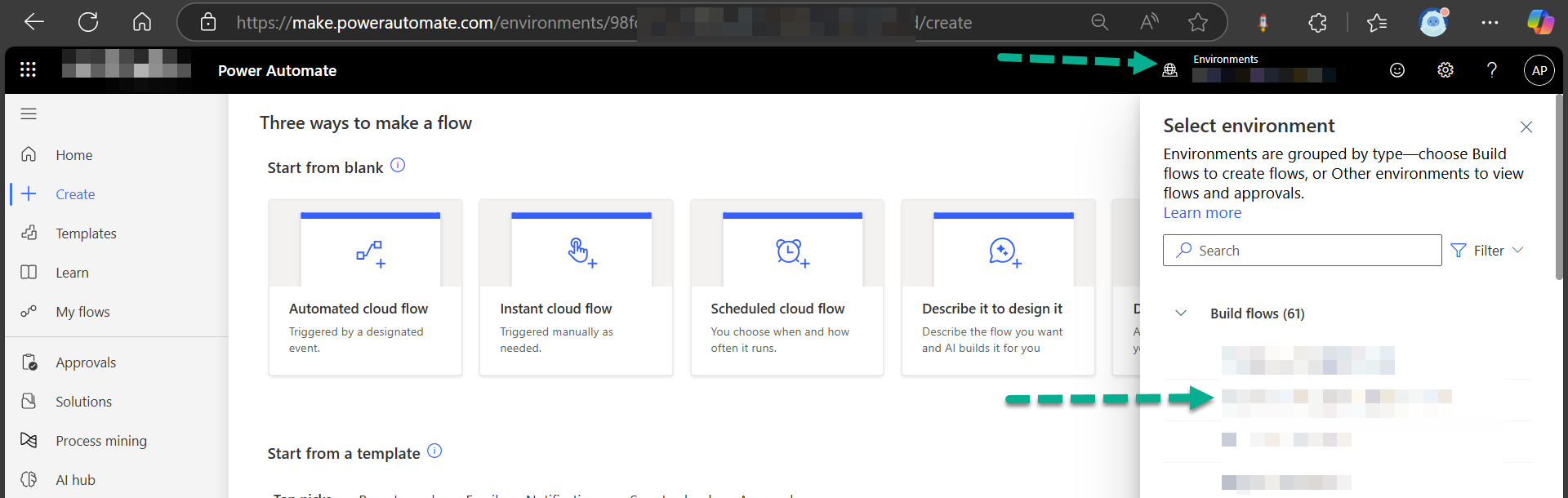Screen dimensions: 1568x498
Task: Open browser Settings and more menu
Action: pos(1490,23)
